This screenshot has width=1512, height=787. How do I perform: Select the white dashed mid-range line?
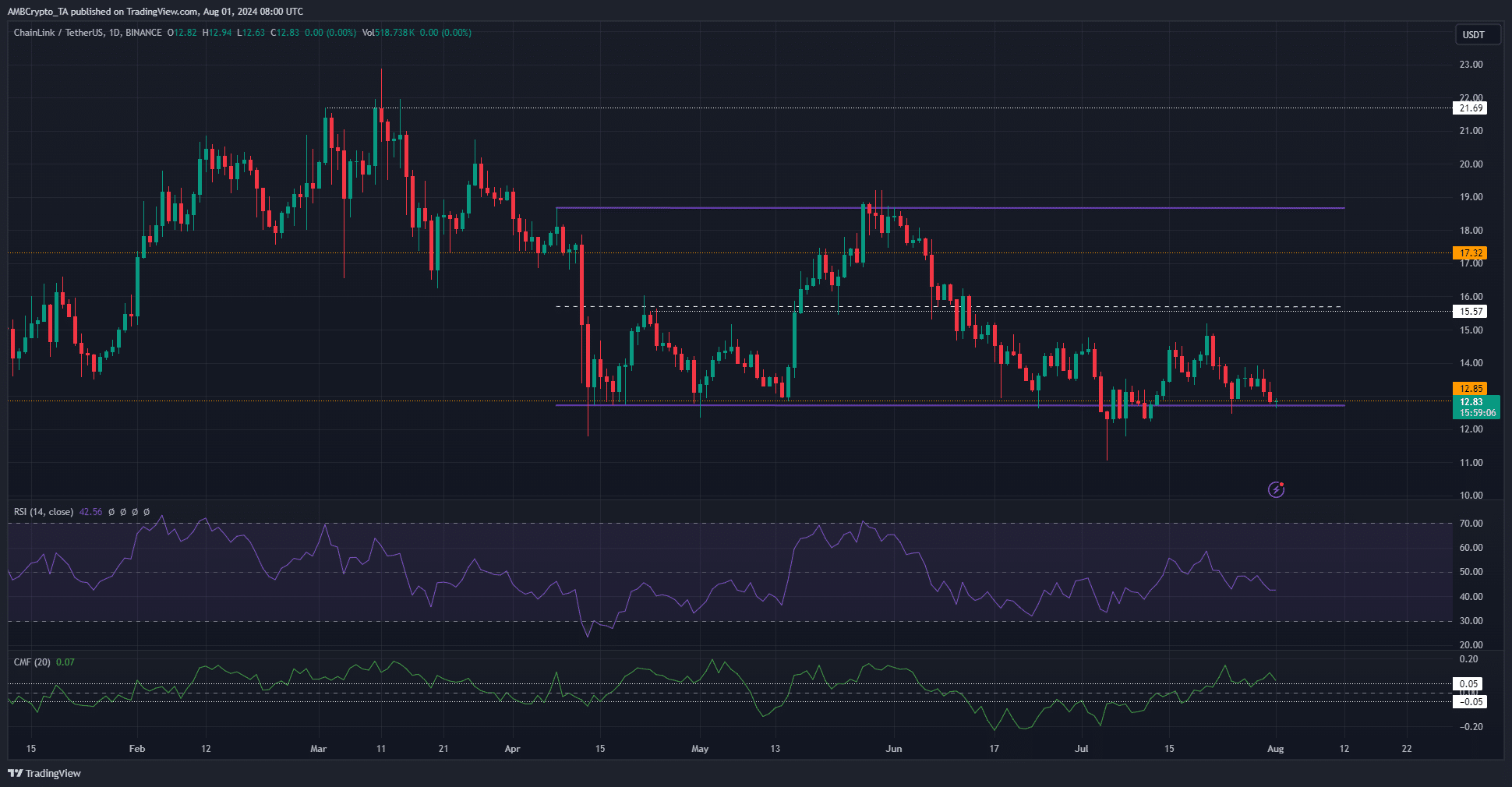coord(949,307)
